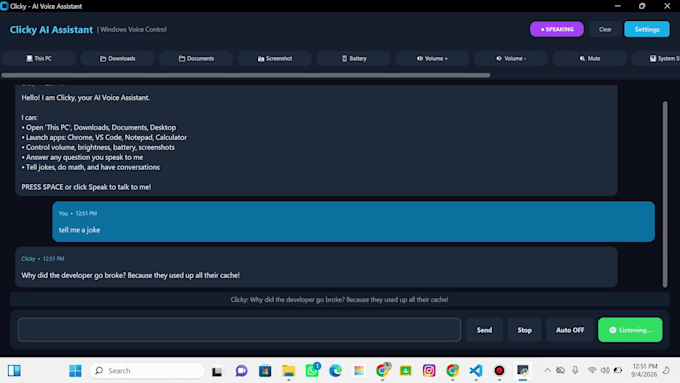This screenshot has width=680, height=383.
Task: Open Wi-Fi network tray icon
Action: 592,370
